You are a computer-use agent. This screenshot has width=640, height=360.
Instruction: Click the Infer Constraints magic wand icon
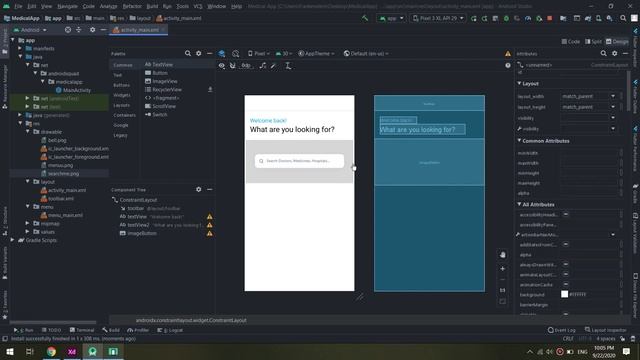coord(273,66)
